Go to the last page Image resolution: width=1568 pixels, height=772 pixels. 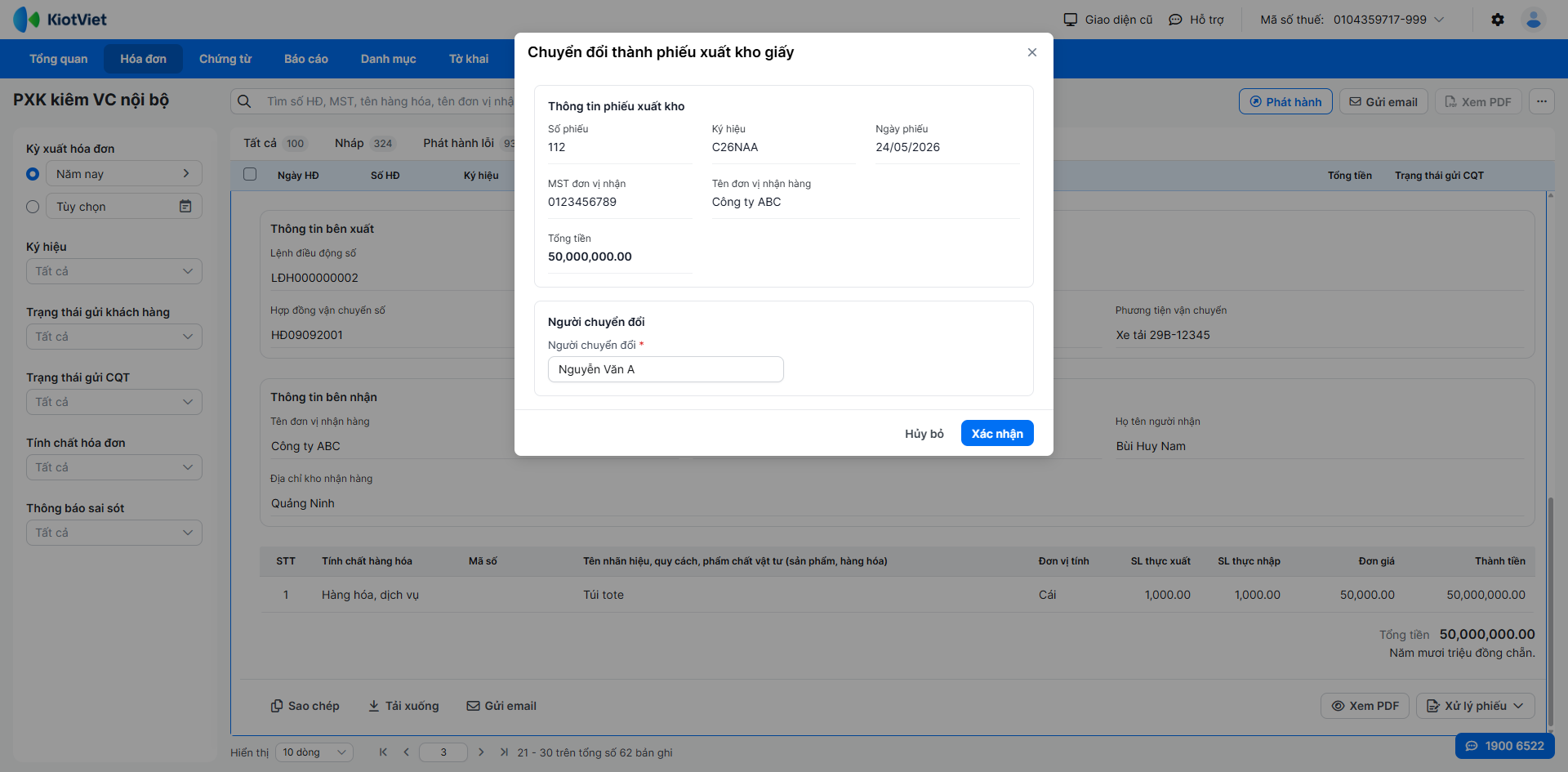tap(504, 752)
